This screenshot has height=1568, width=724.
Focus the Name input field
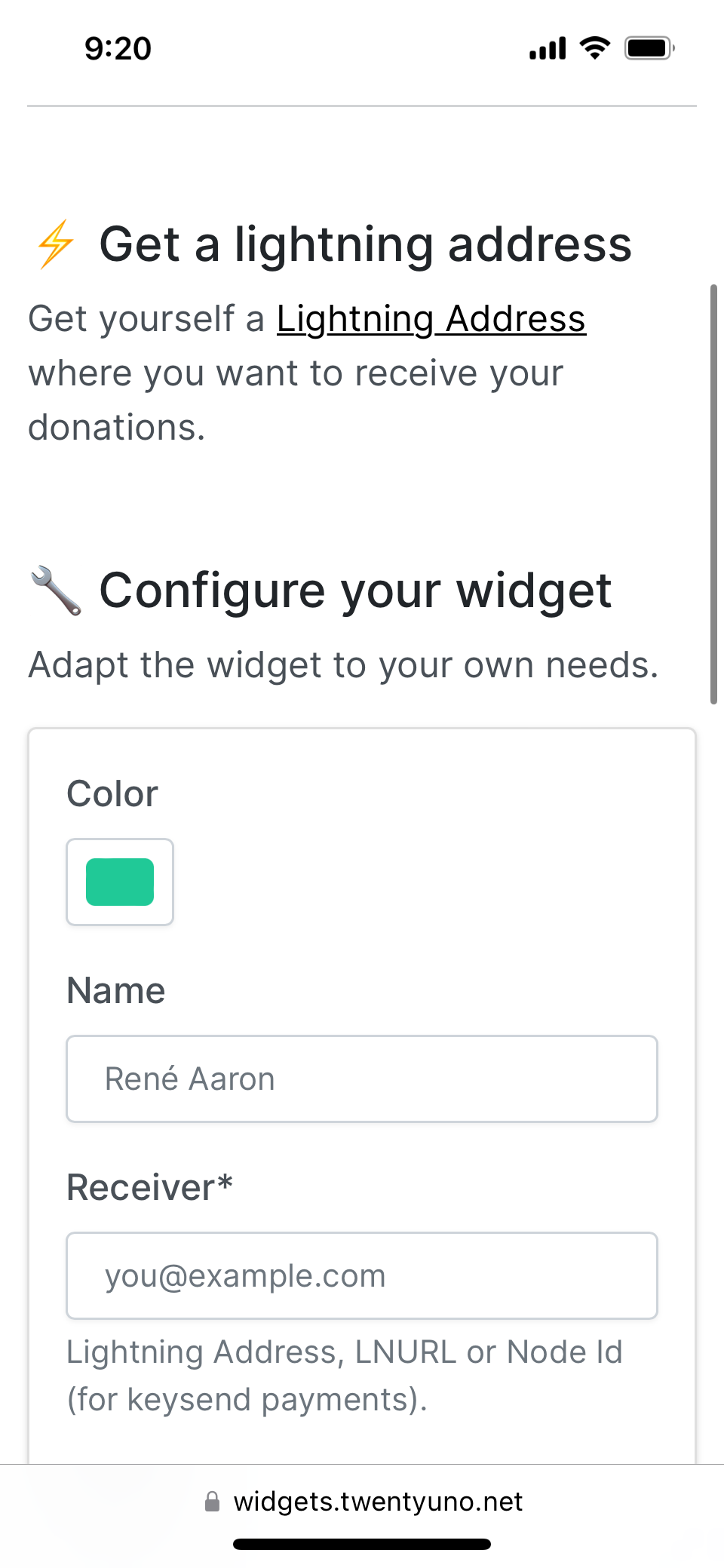coord(362,1079)
